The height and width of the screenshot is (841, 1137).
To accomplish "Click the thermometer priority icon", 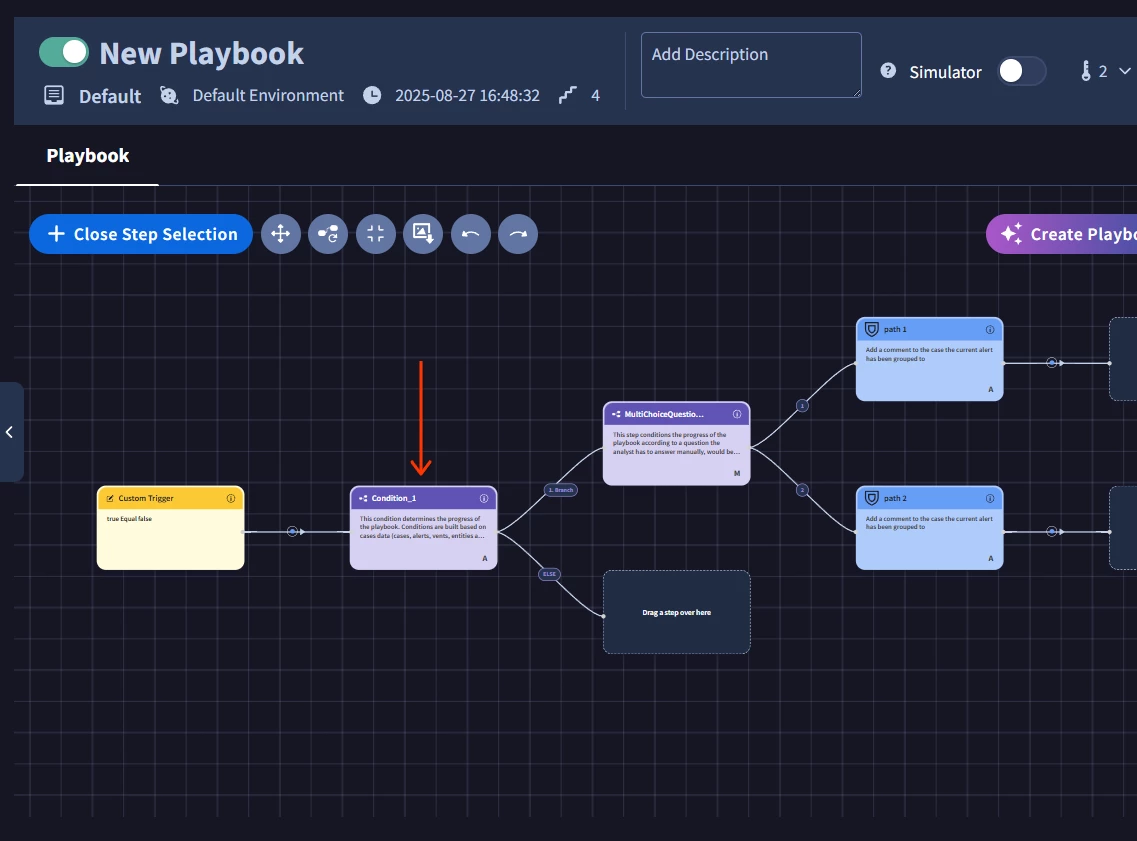I will [x=1086, y=71].
